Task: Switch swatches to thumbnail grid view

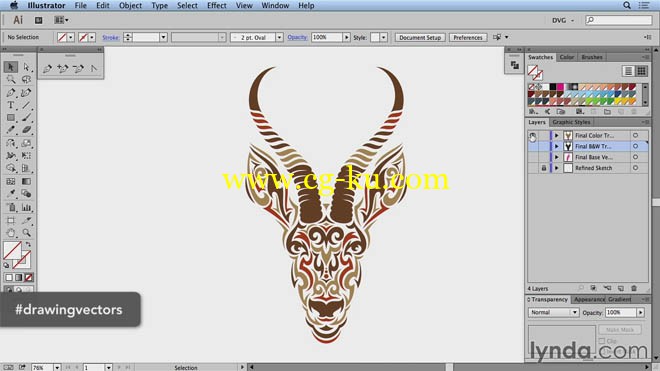Action: 641,71
